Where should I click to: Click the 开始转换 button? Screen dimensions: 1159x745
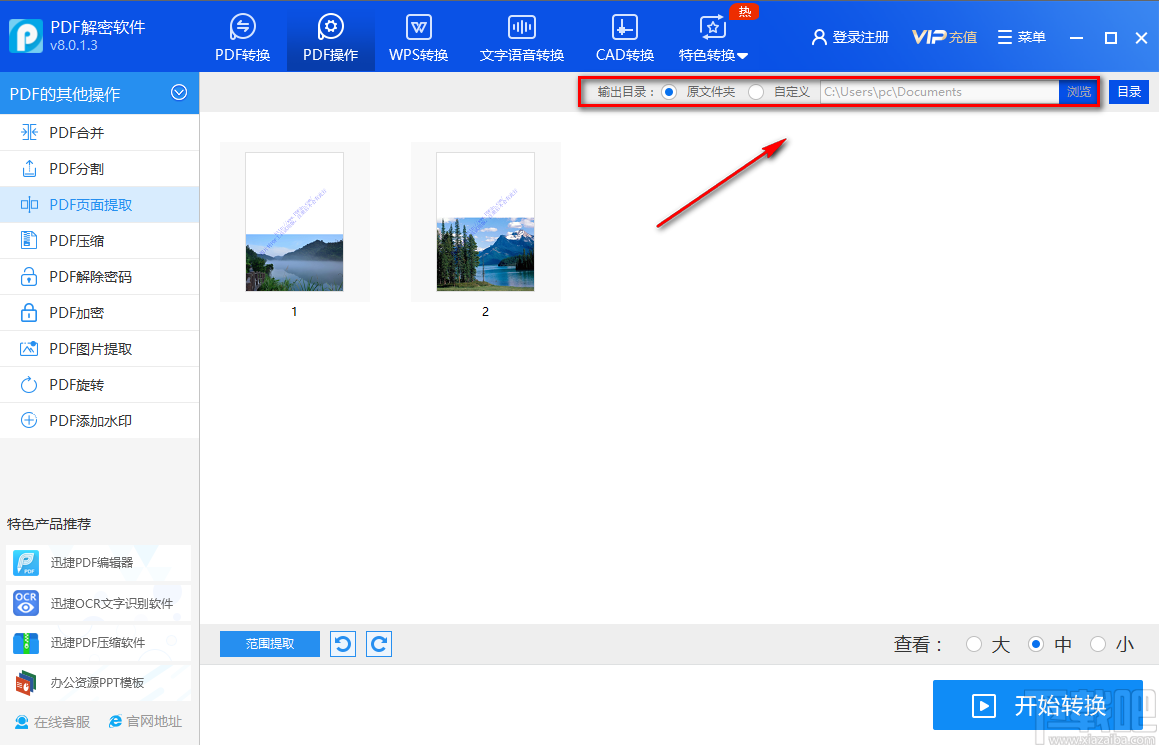click(1037, 705)
